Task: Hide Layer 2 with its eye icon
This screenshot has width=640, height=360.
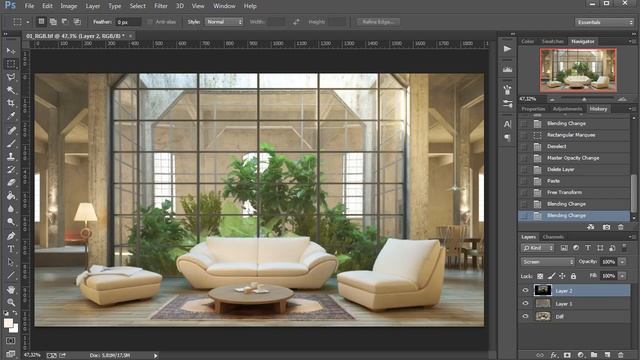Action: (525, 291)
